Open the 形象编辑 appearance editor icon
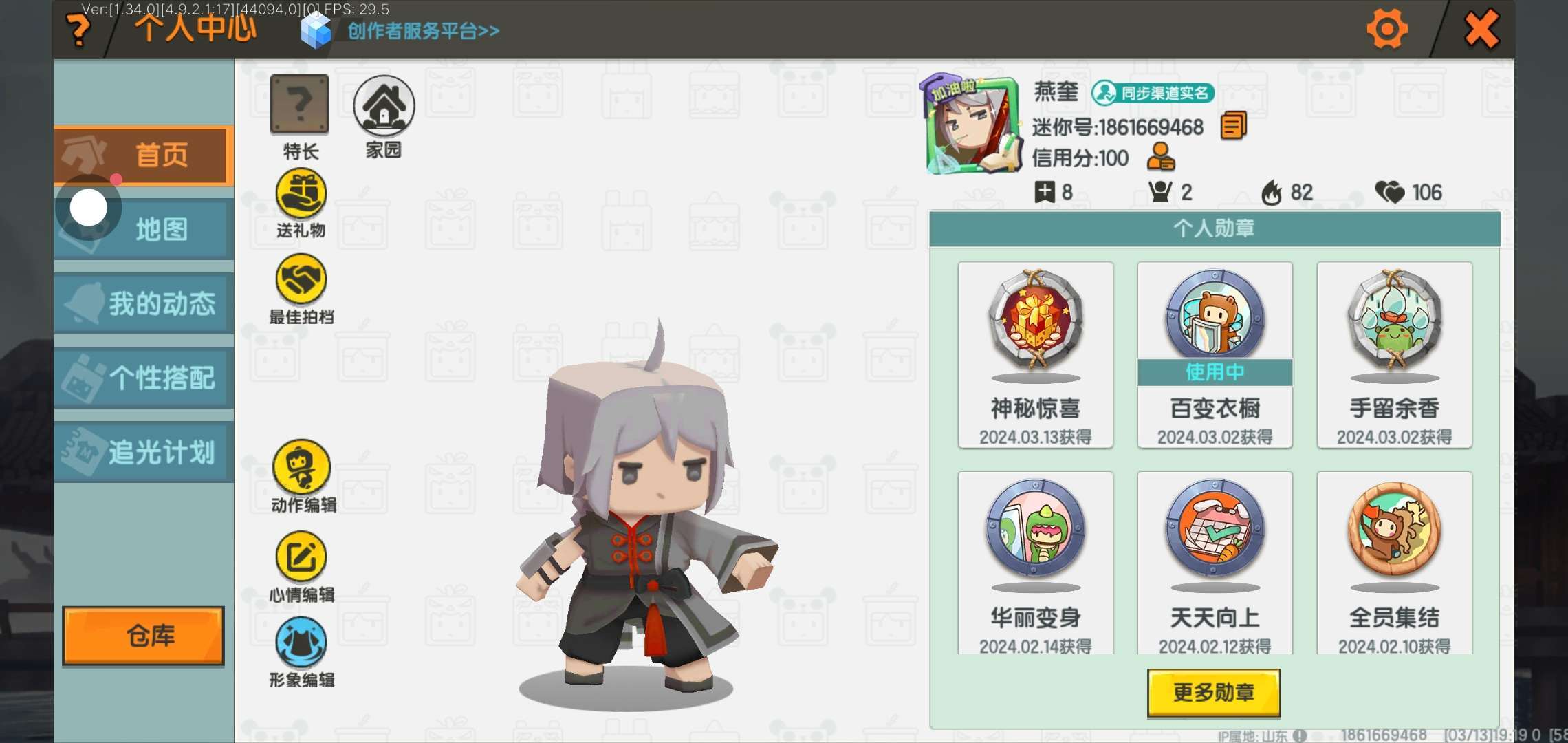This screenshot has height=743, width=1568. pyautogui.click(x=301, y=642)
